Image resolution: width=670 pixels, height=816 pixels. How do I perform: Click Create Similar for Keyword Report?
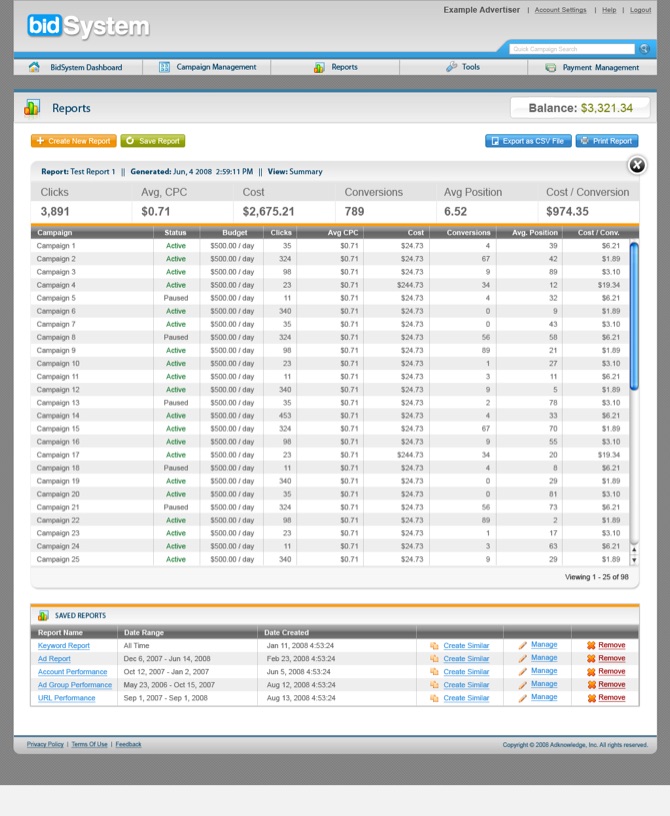point(466,646)
